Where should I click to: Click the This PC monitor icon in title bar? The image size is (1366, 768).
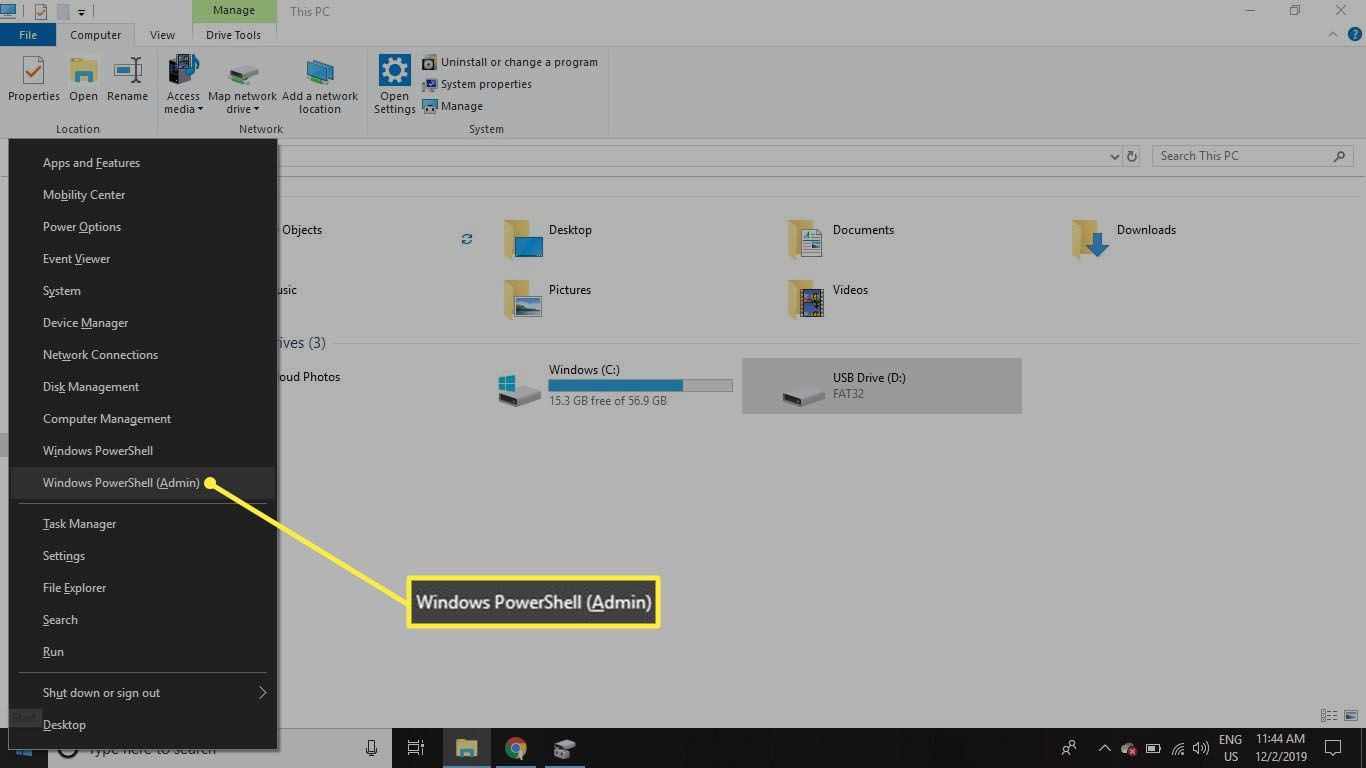click(x=9, y=11)
